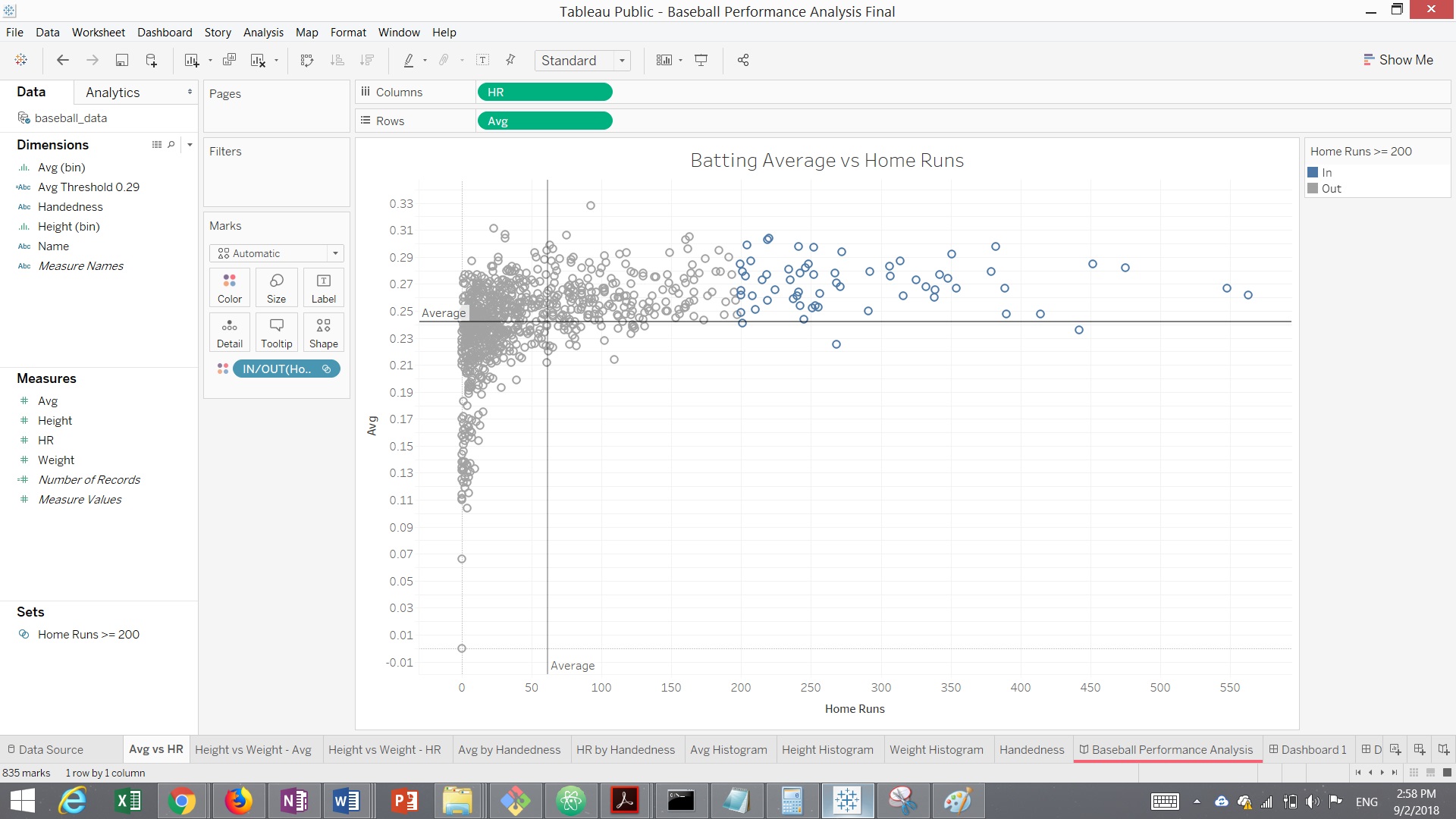The width and height of the screenshot is (1456, 819).
Task: Click the Handedness dimension field
Action: point(71,206)
